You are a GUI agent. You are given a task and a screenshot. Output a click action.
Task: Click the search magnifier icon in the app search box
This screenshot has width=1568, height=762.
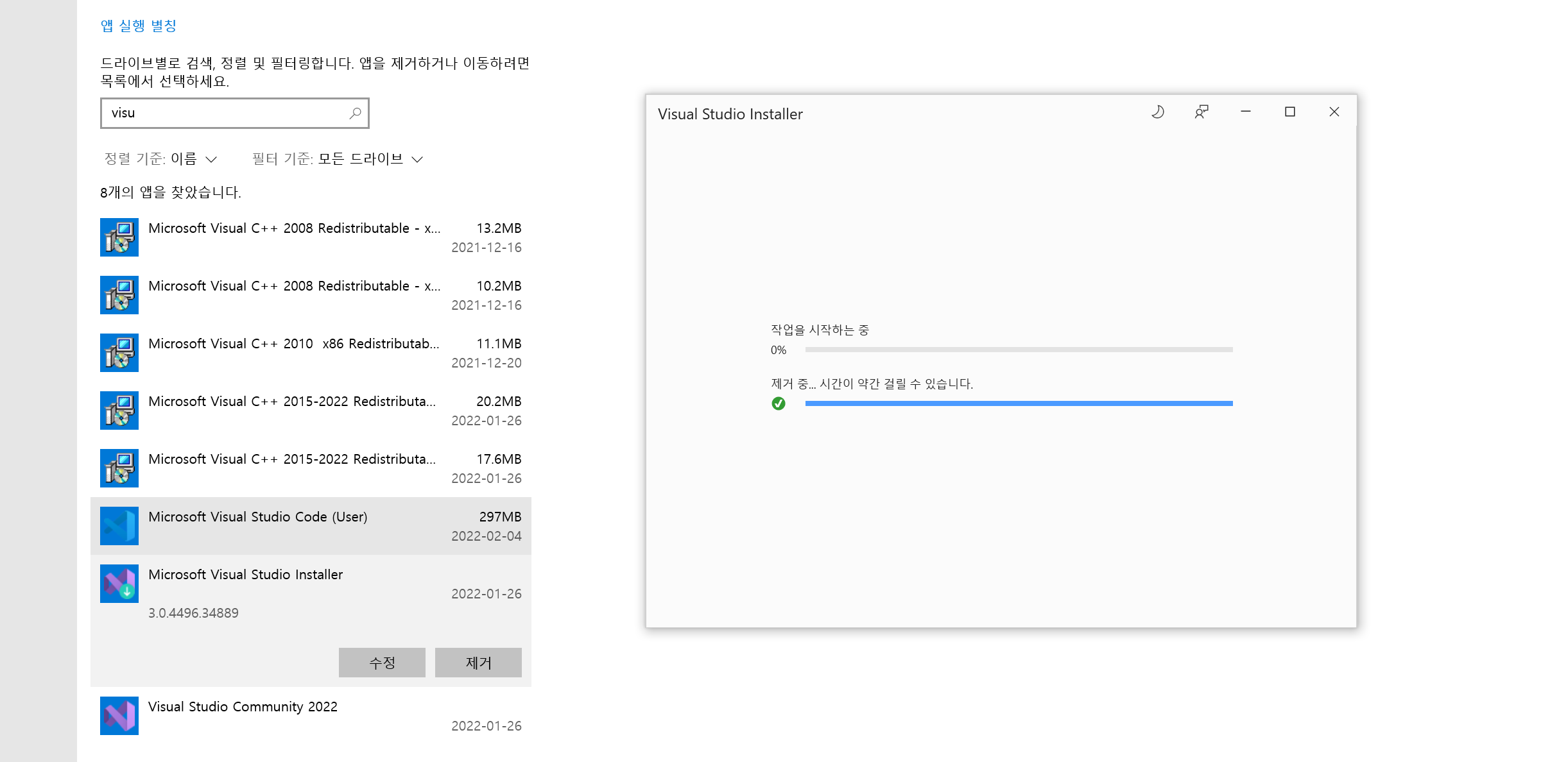355,113
